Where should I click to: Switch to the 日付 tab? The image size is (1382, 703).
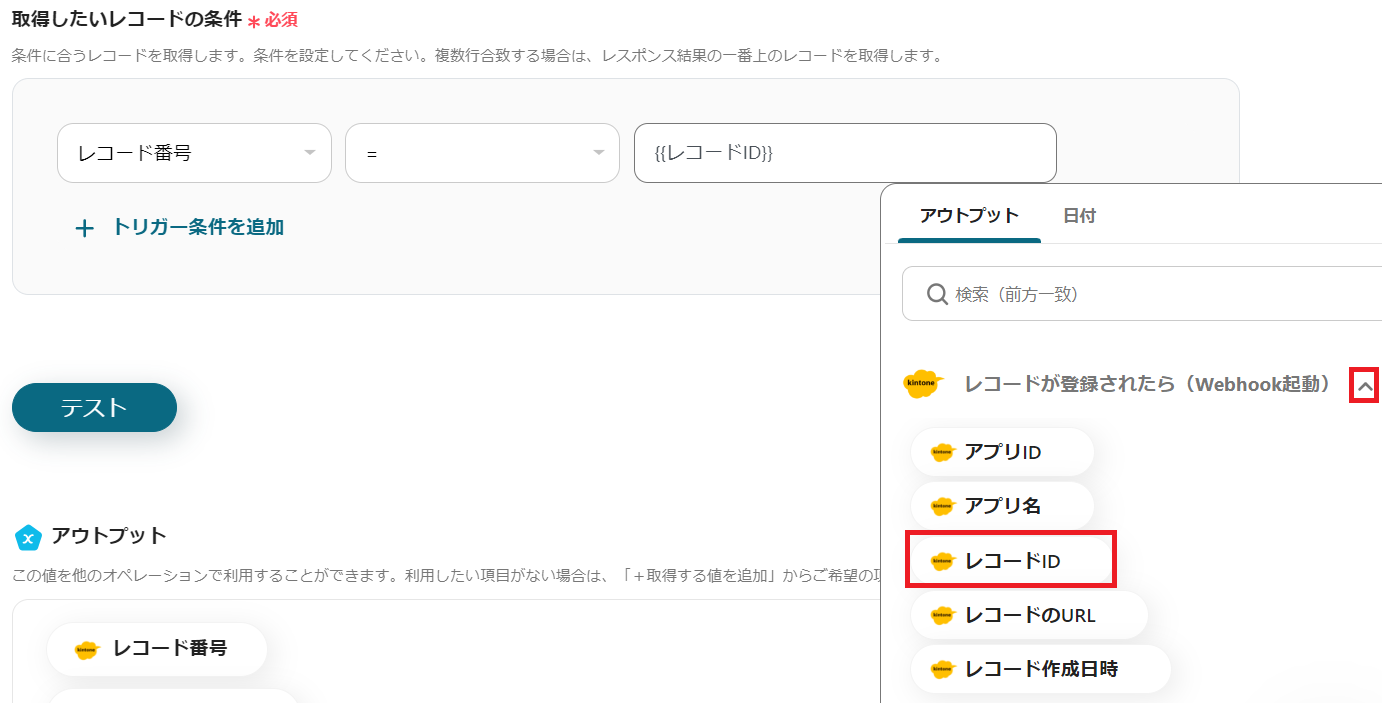point(1079,215)
